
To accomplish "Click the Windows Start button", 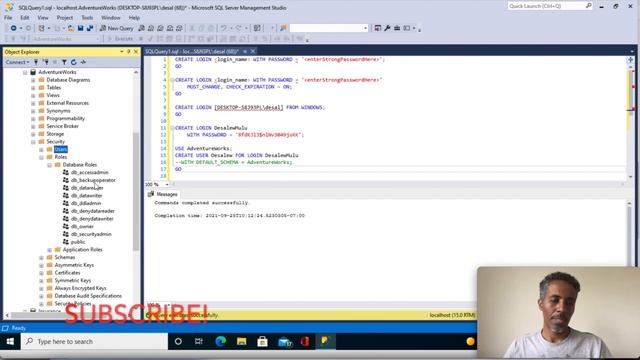I will coord(10,342).
